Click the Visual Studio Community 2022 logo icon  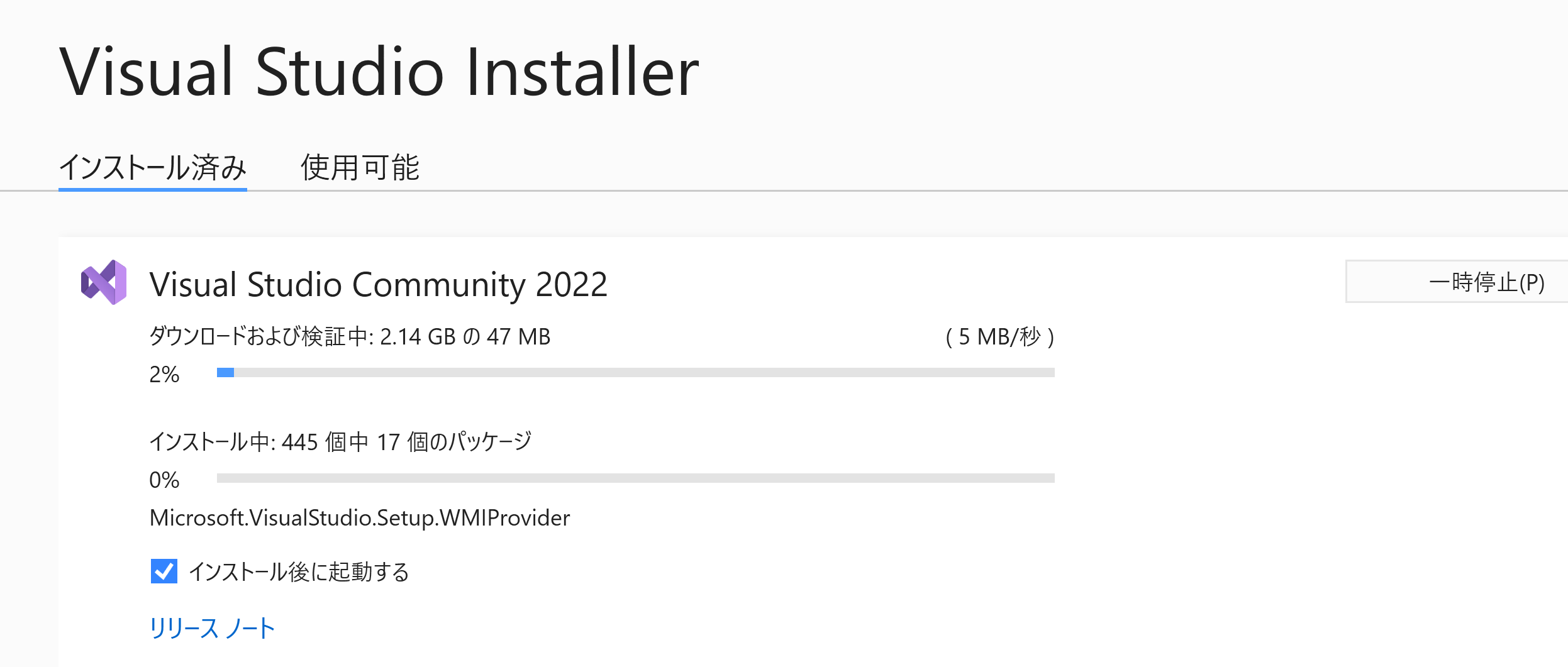[104, 282]
